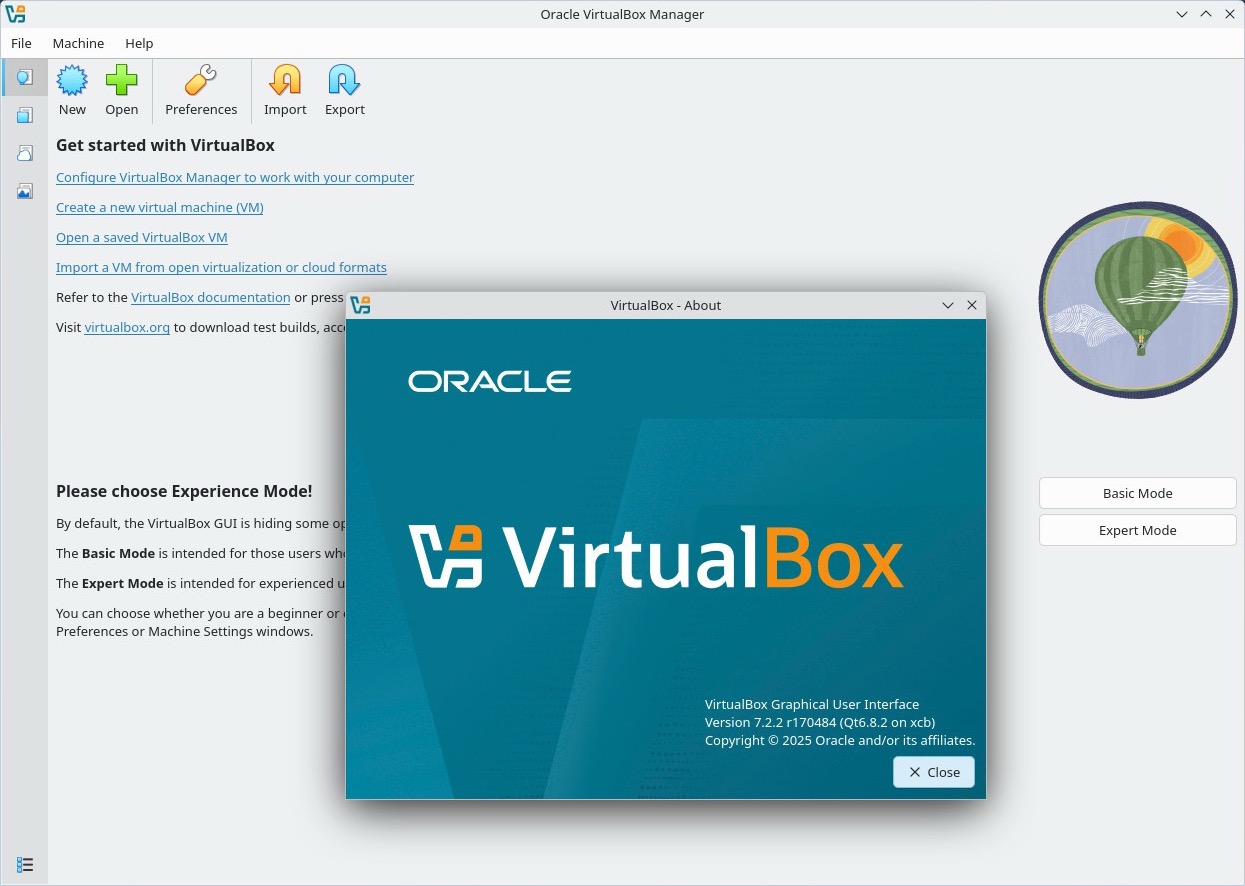1245x886 pixels.
Task: Click the 'VirtualBox Graphical User Interface' text
Action: pos(812,704)
